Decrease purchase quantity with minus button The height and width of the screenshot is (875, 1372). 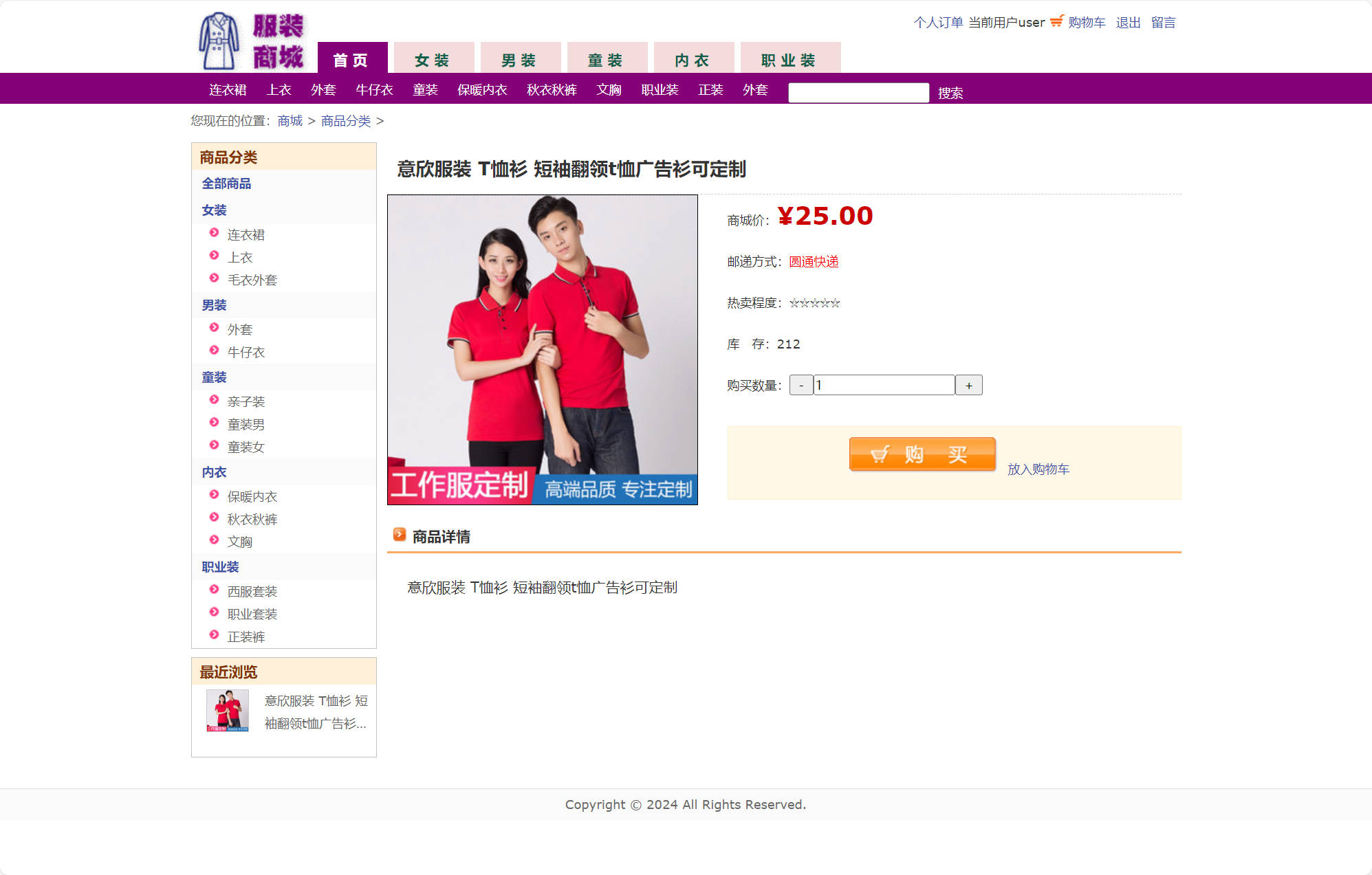pos(801,386)
